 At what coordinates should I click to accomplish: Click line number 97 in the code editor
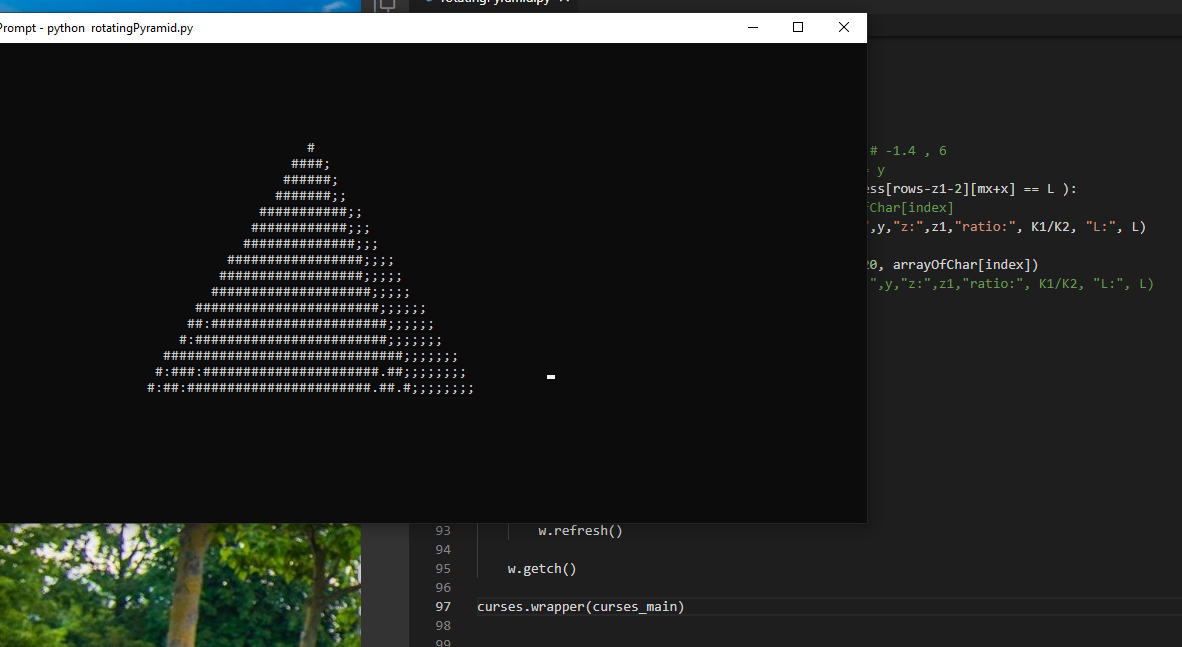pyautogui.click(x=443, y=606)
